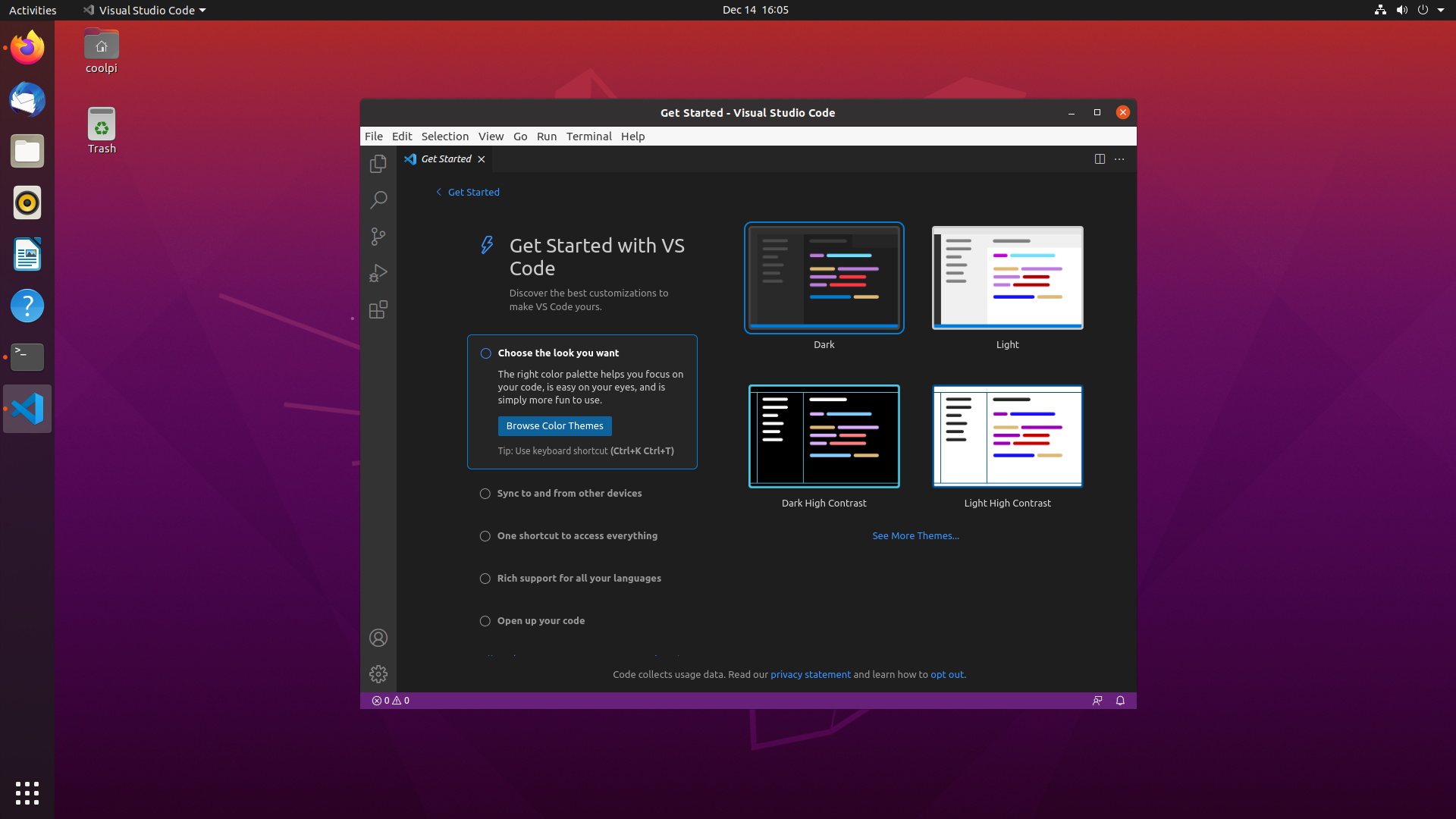The image size is (1456, 819).
Task: Select the Search icon in the sidebar
Action: [378, 199]
